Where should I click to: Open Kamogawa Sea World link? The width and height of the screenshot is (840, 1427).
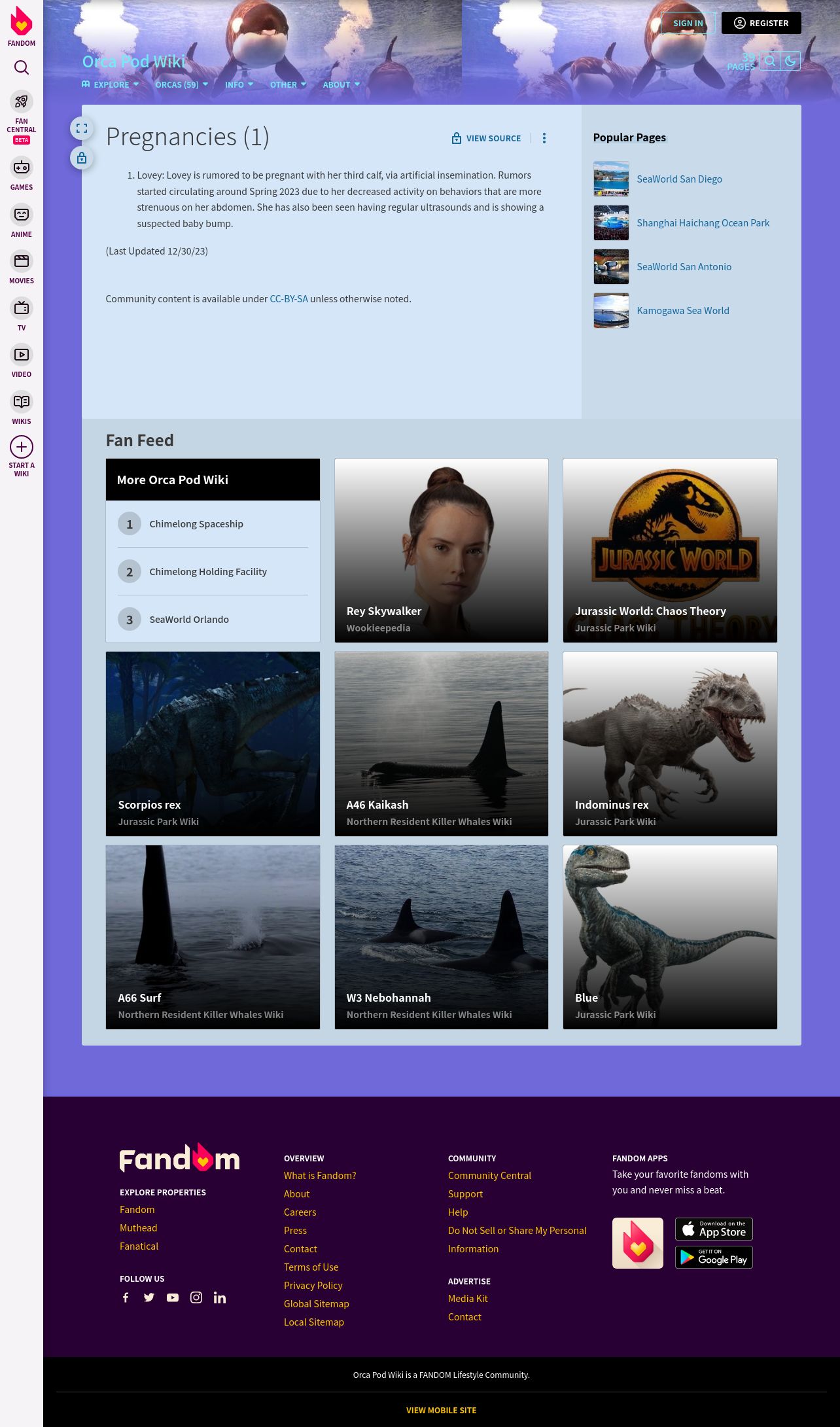(x=683, y=311)
